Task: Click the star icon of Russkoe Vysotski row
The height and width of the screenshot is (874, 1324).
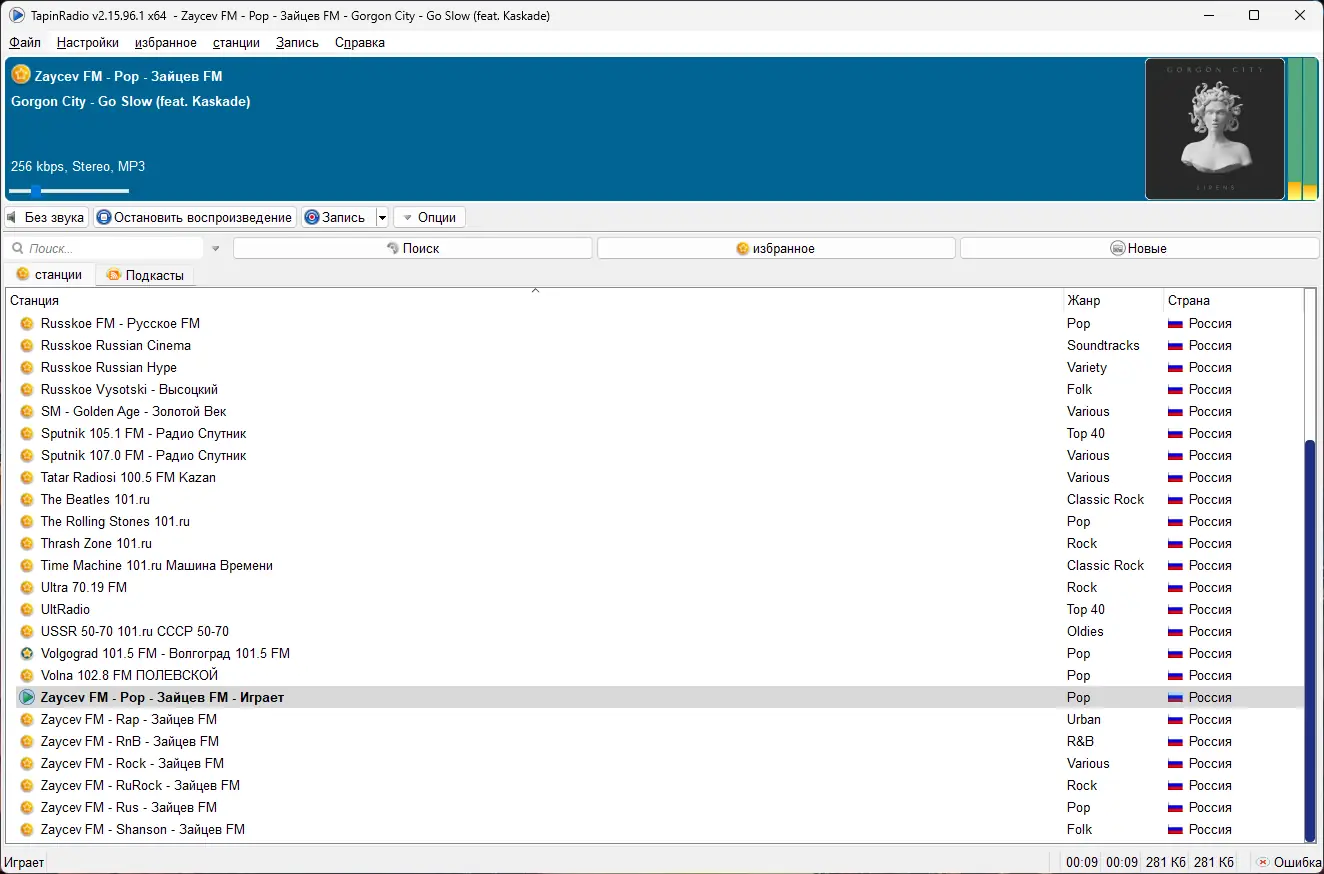Action: (27, 390)
